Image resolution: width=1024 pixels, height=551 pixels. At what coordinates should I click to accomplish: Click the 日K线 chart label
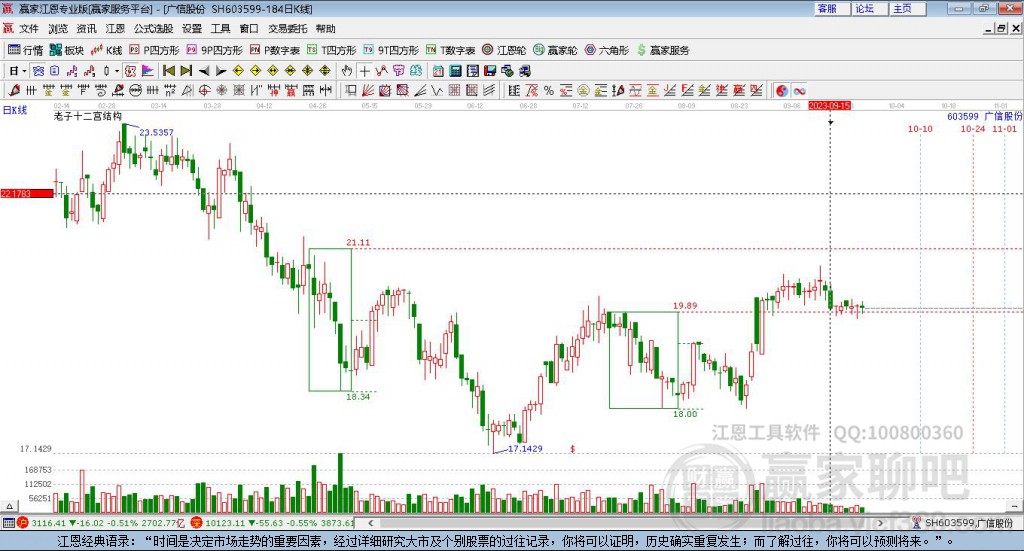pyautogui.click(x=15, y=110)
